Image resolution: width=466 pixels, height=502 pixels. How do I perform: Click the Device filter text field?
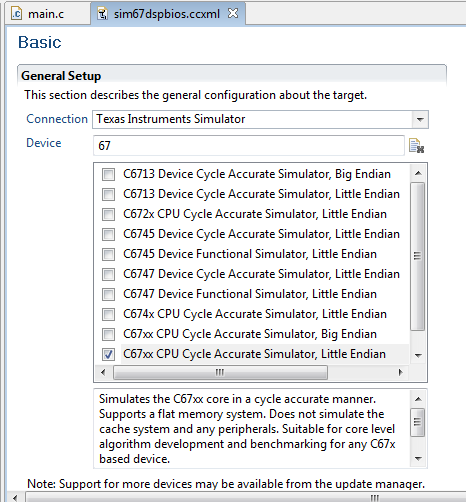[249, 145]
